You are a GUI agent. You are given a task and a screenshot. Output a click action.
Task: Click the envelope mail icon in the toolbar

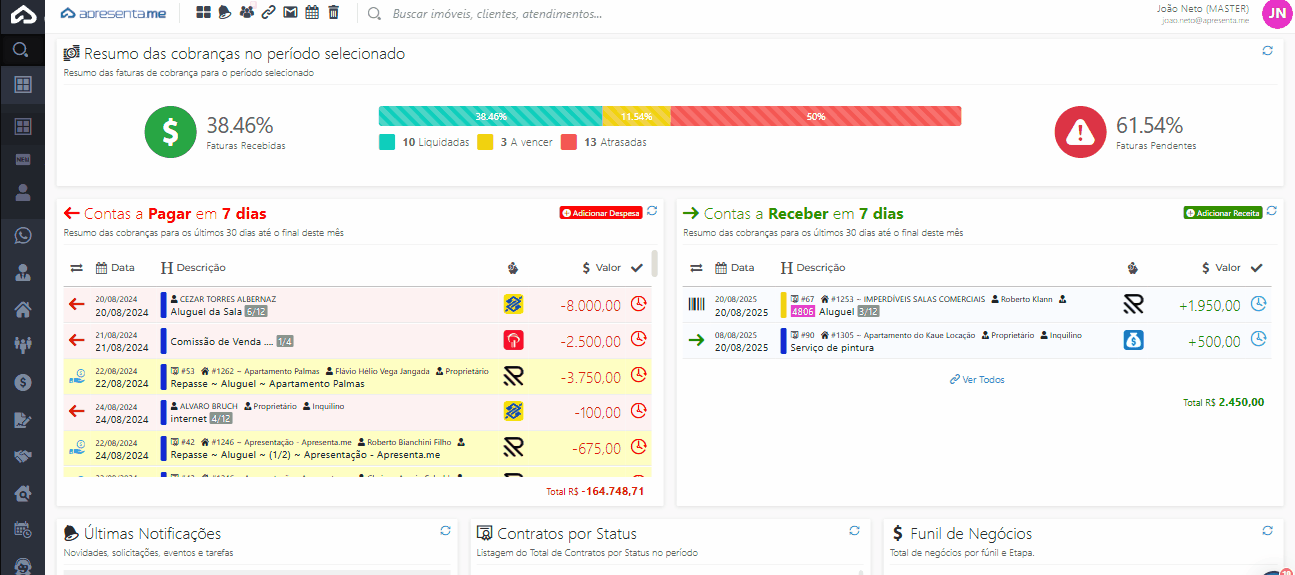click(290, 13)
